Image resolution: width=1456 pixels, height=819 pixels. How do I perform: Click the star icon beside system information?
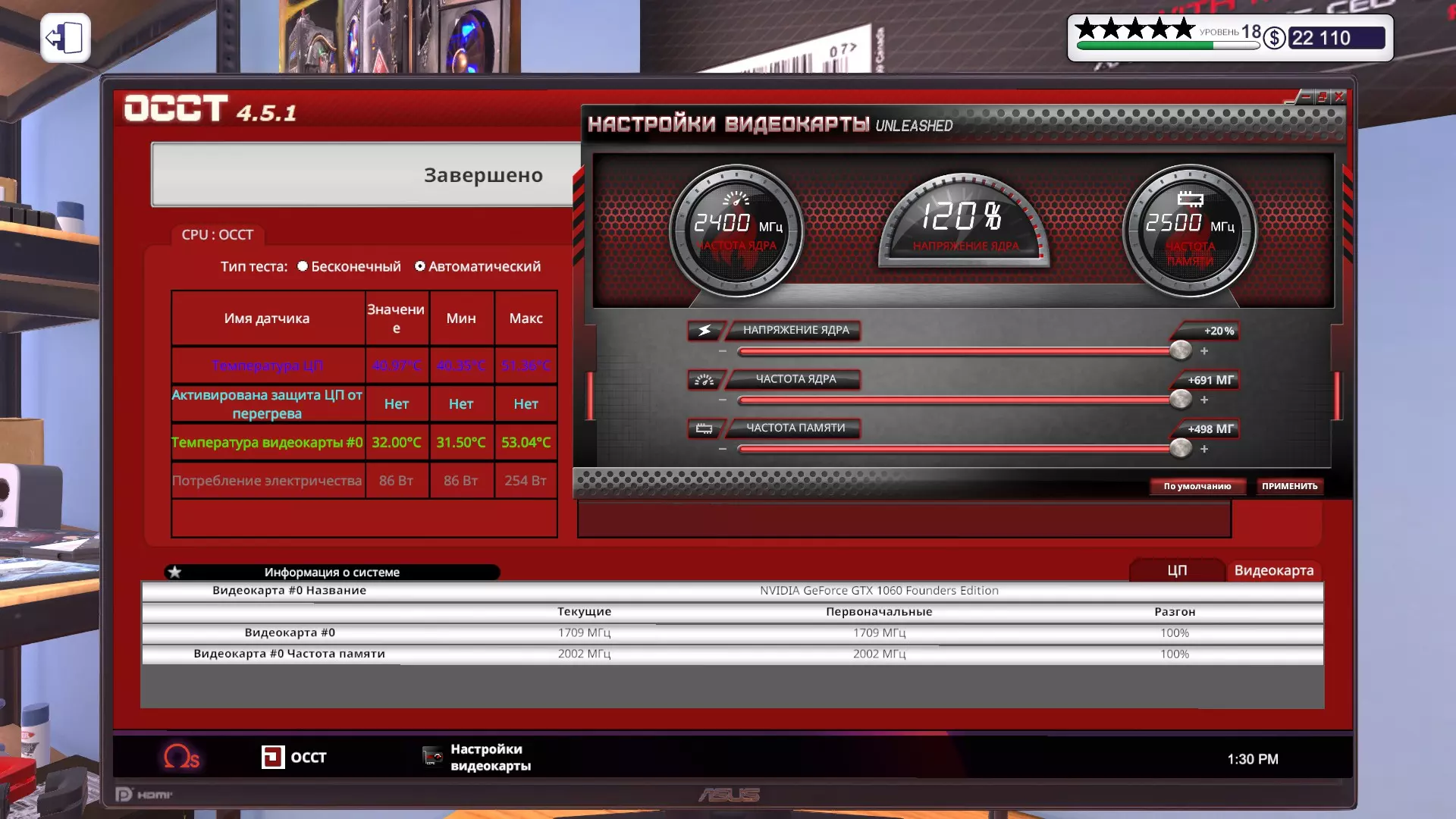tap(175, 572)
